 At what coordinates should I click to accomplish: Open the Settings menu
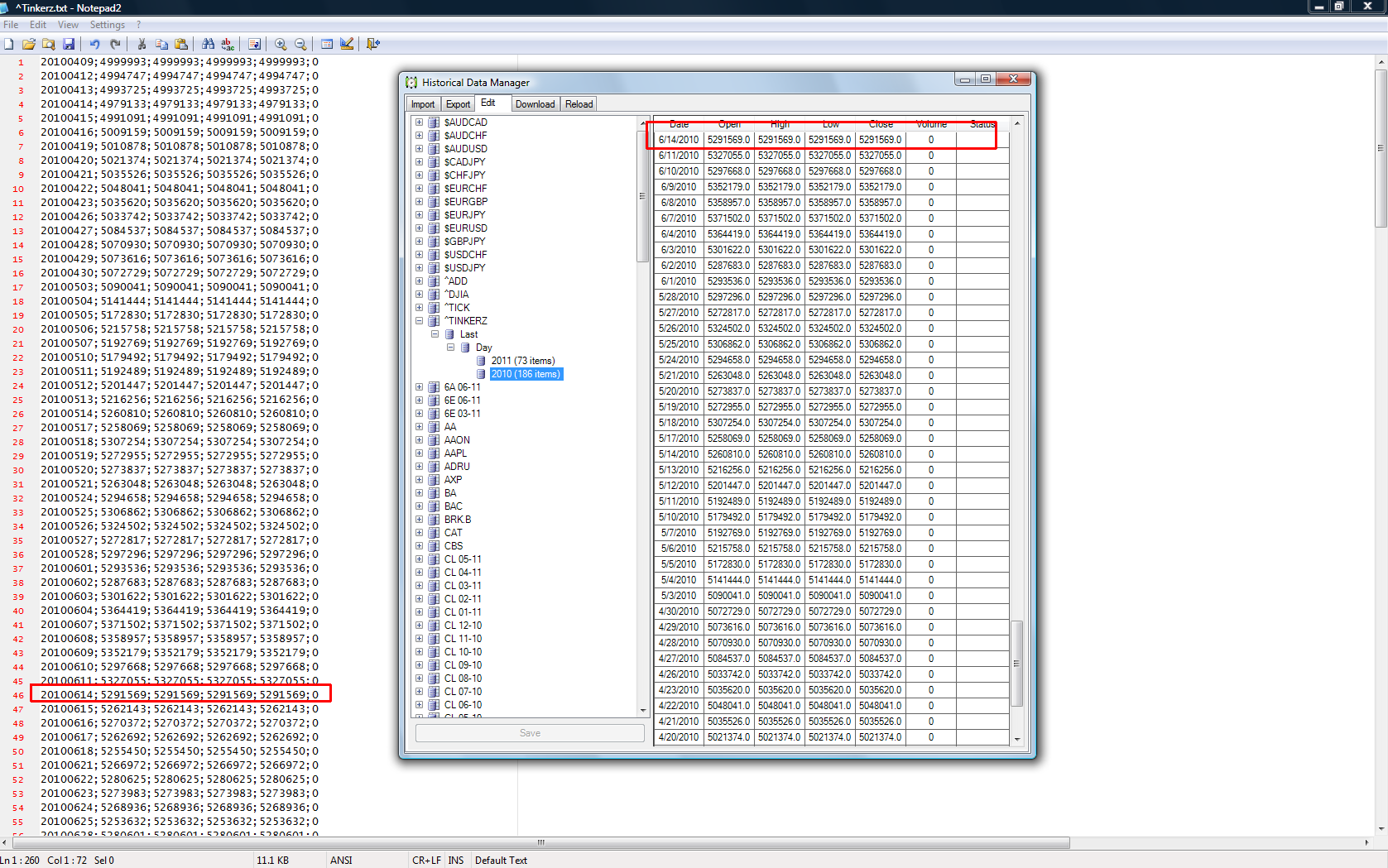click(108, 25)
